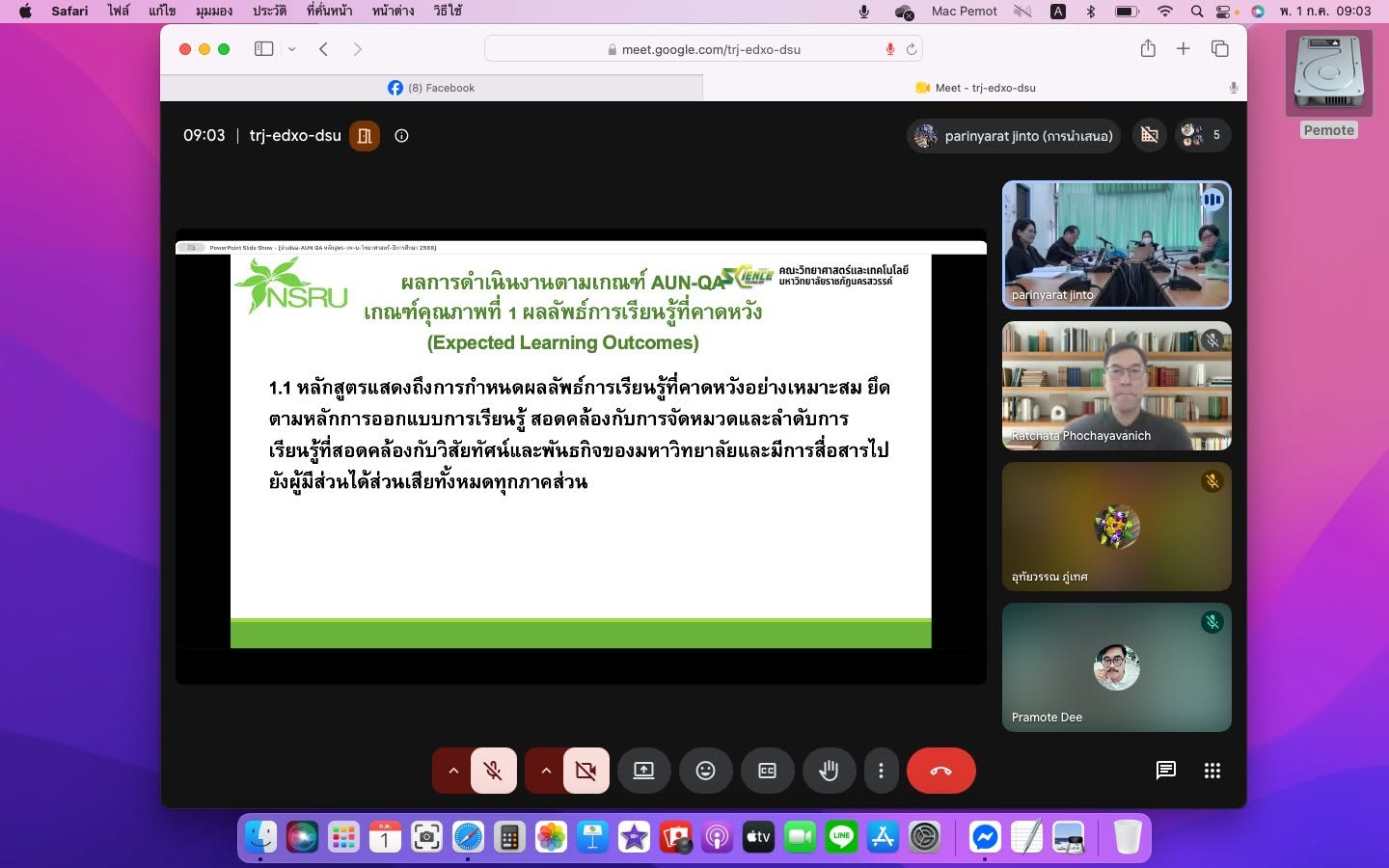
Task: Select อุทัยวรรณ ภู่เทศ participant tile
Action: pyautogui.click(x=1117, y=527)
